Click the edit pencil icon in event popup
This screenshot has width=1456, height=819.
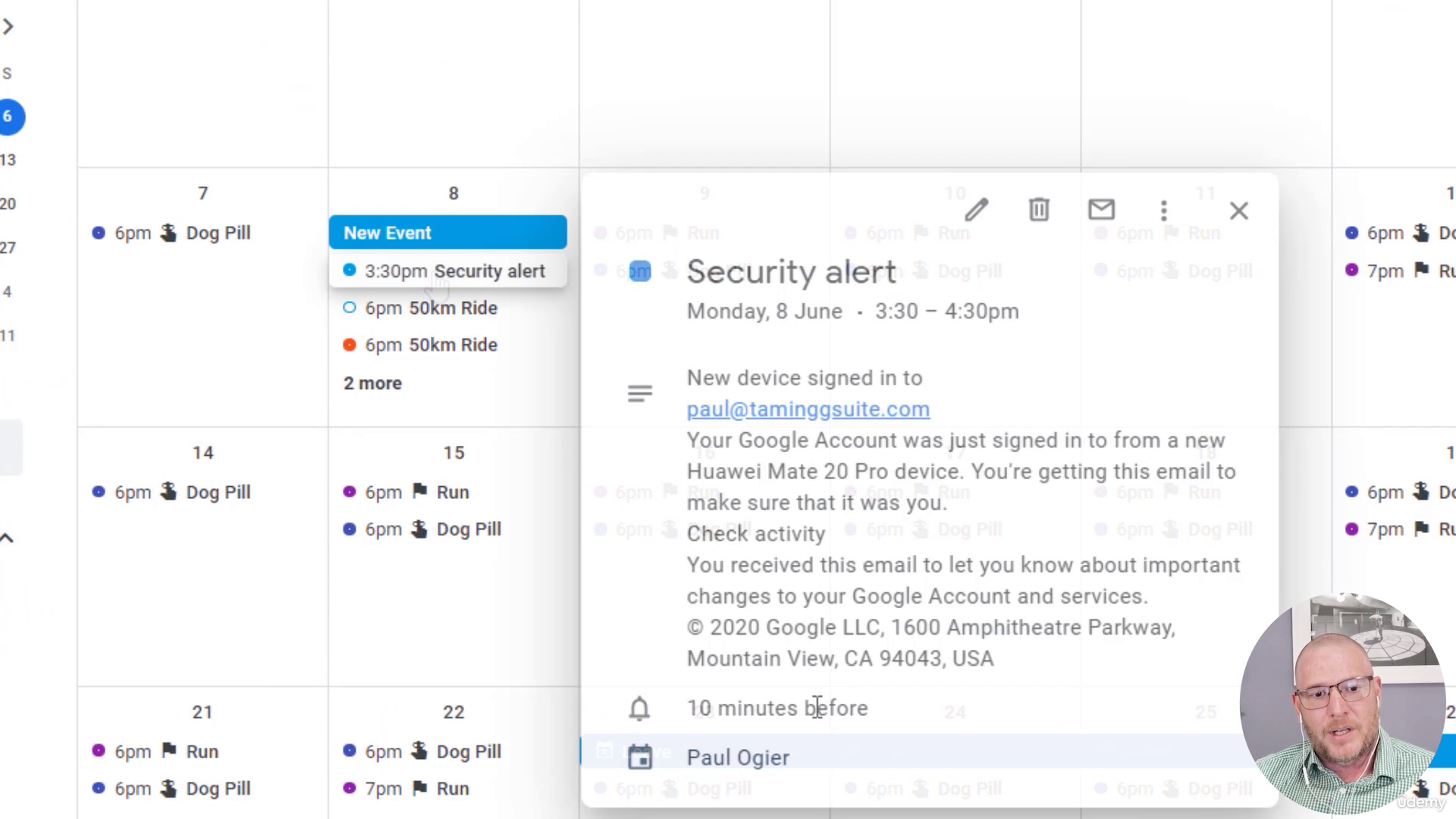(x=977, y=210)
